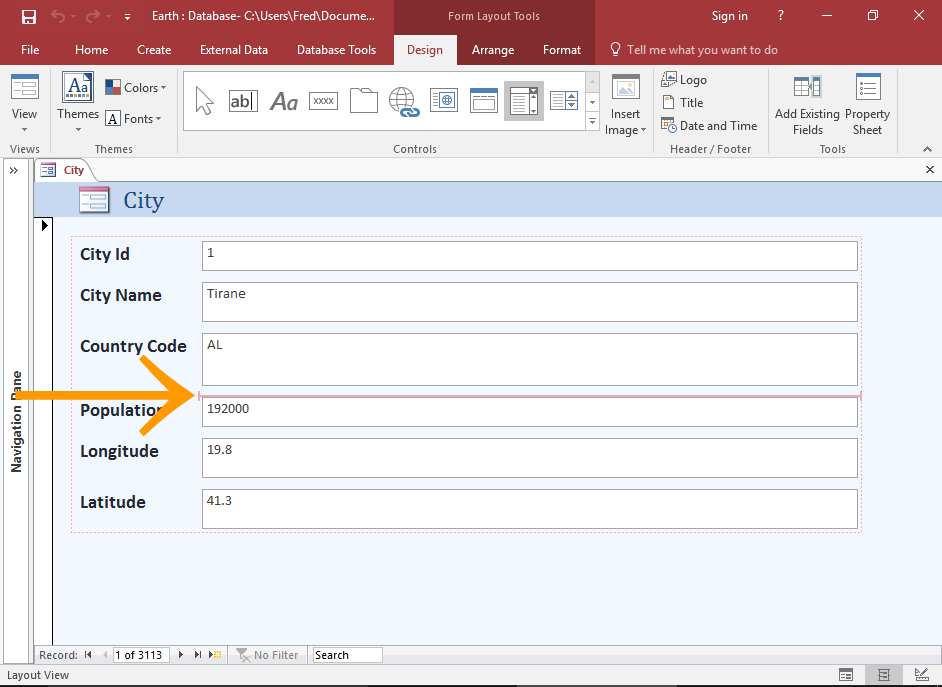Select the City Name label
This screenshot has height=687, width=942.
(x=121, y=295)
